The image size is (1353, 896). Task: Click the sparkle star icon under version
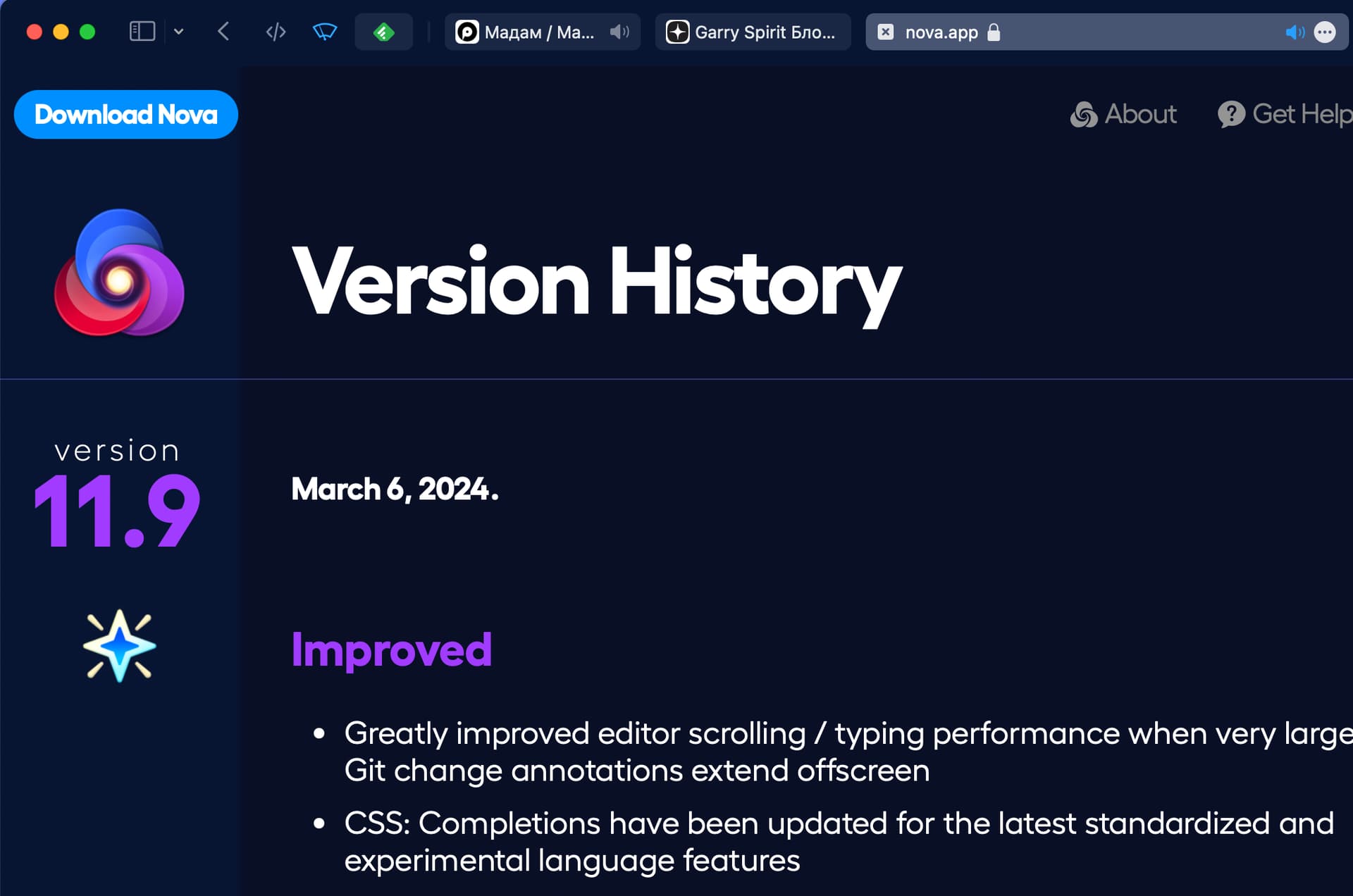[x=119, y=646]
